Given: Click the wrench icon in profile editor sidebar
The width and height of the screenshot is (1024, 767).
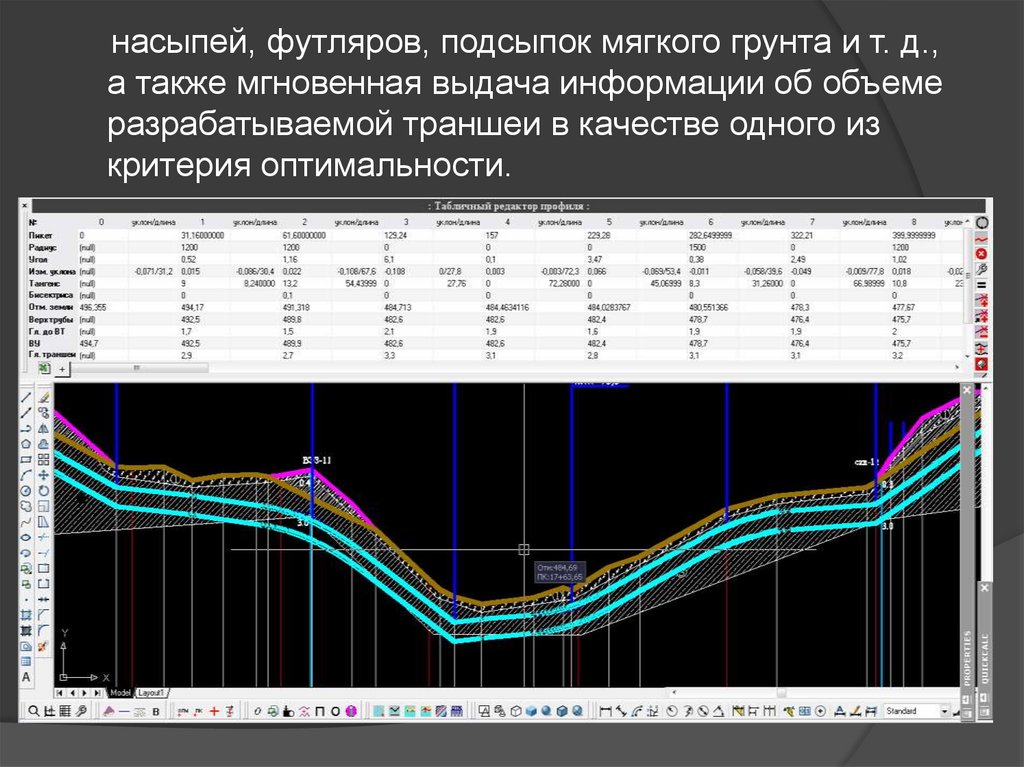Looking at the screenshot, I should (981, 270).
